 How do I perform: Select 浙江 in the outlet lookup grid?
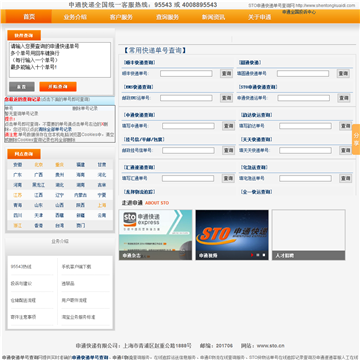coord(18,226)
